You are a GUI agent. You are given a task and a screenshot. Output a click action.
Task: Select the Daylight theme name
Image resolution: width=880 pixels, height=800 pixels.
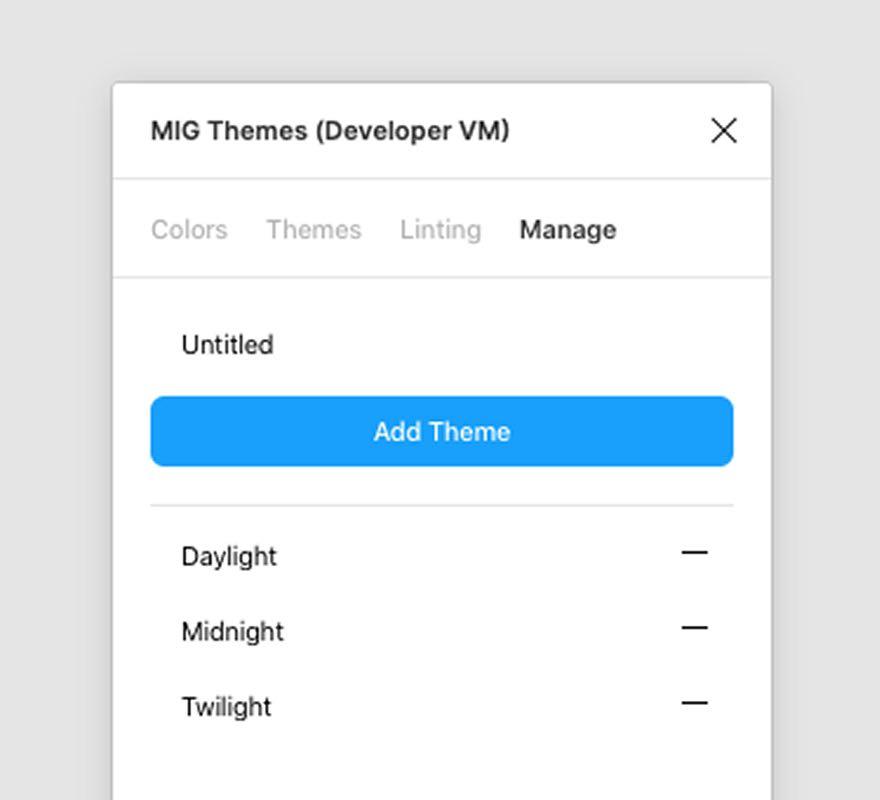point(229,557)
